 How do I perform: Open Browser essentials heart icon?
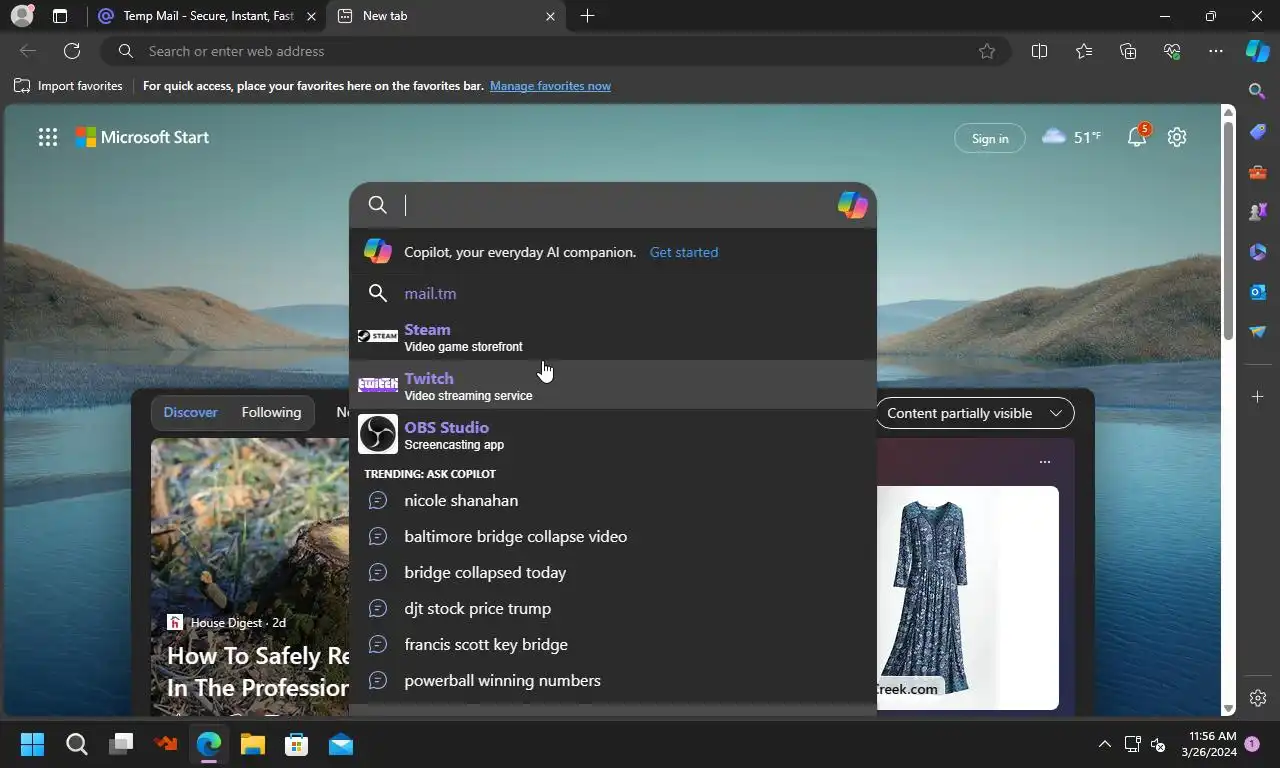(1172, 51)
